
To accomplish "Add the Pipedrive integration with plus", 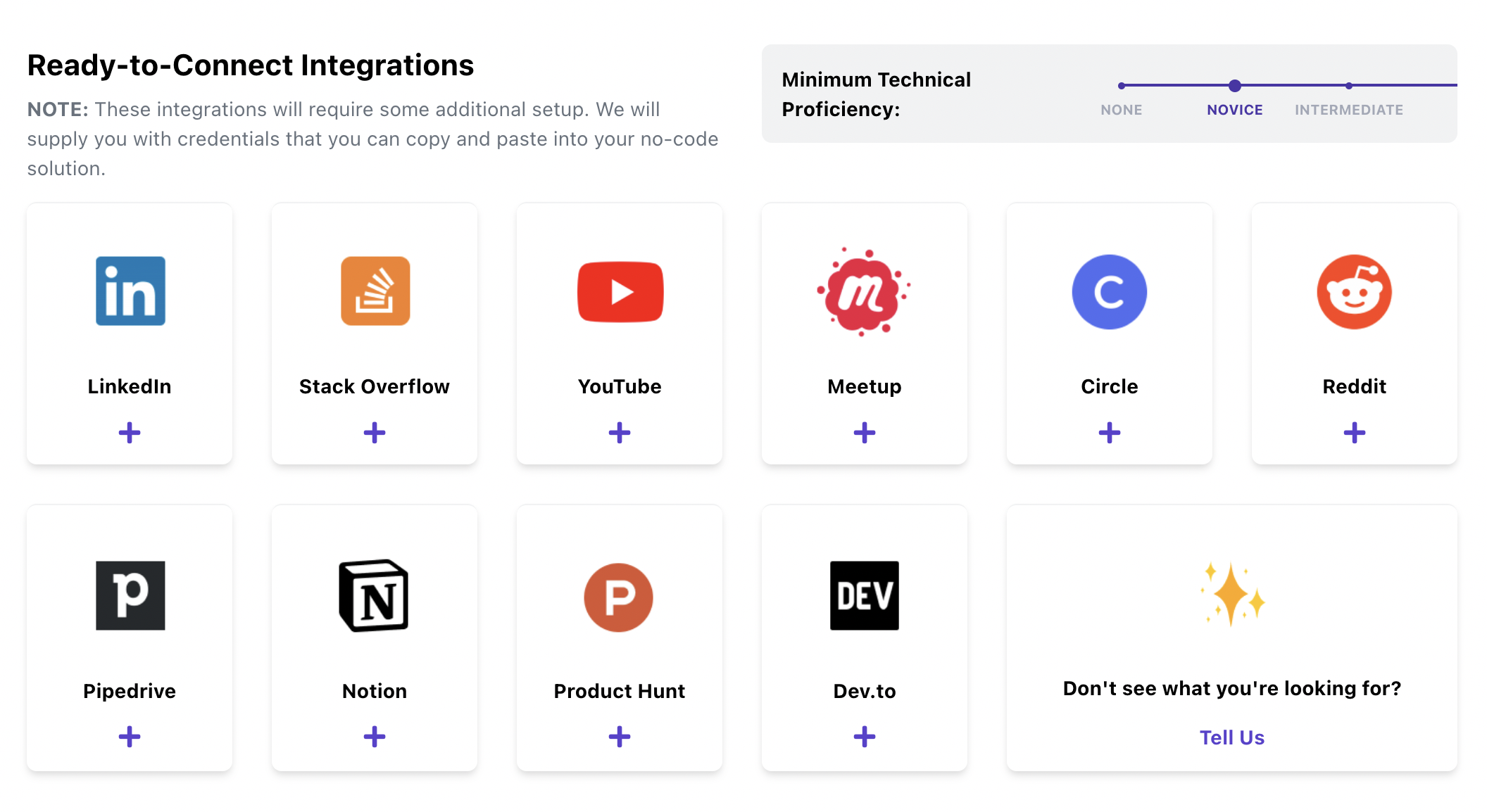I will [130, 737].
